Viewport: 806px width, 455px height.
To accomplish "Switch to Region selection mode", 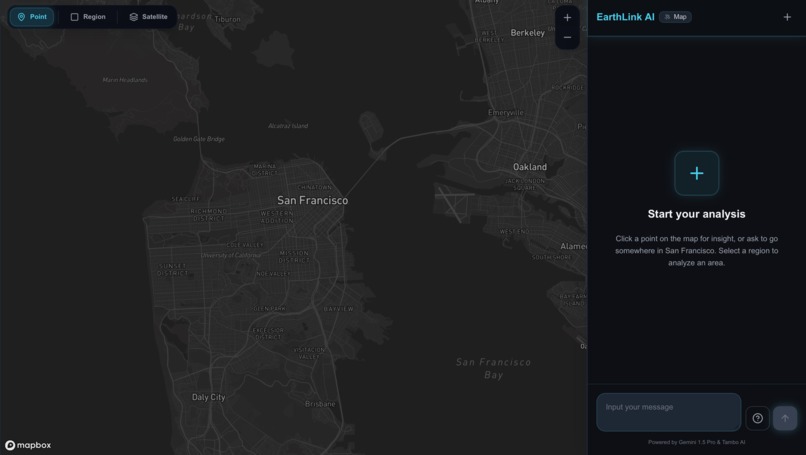I will [88, 17].
